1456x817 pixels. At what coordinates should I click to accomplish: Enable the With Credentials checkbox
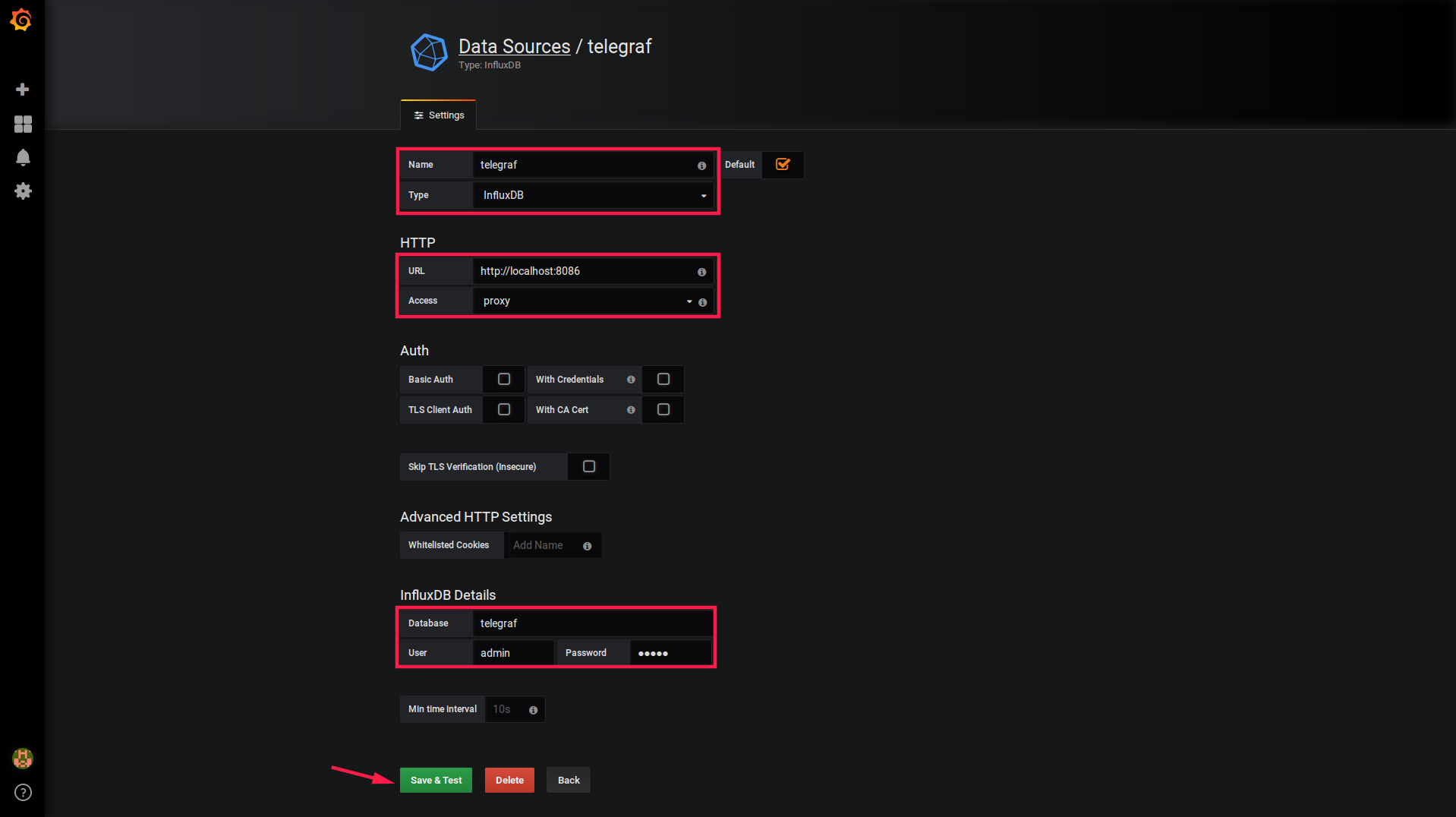coord(663,379)
